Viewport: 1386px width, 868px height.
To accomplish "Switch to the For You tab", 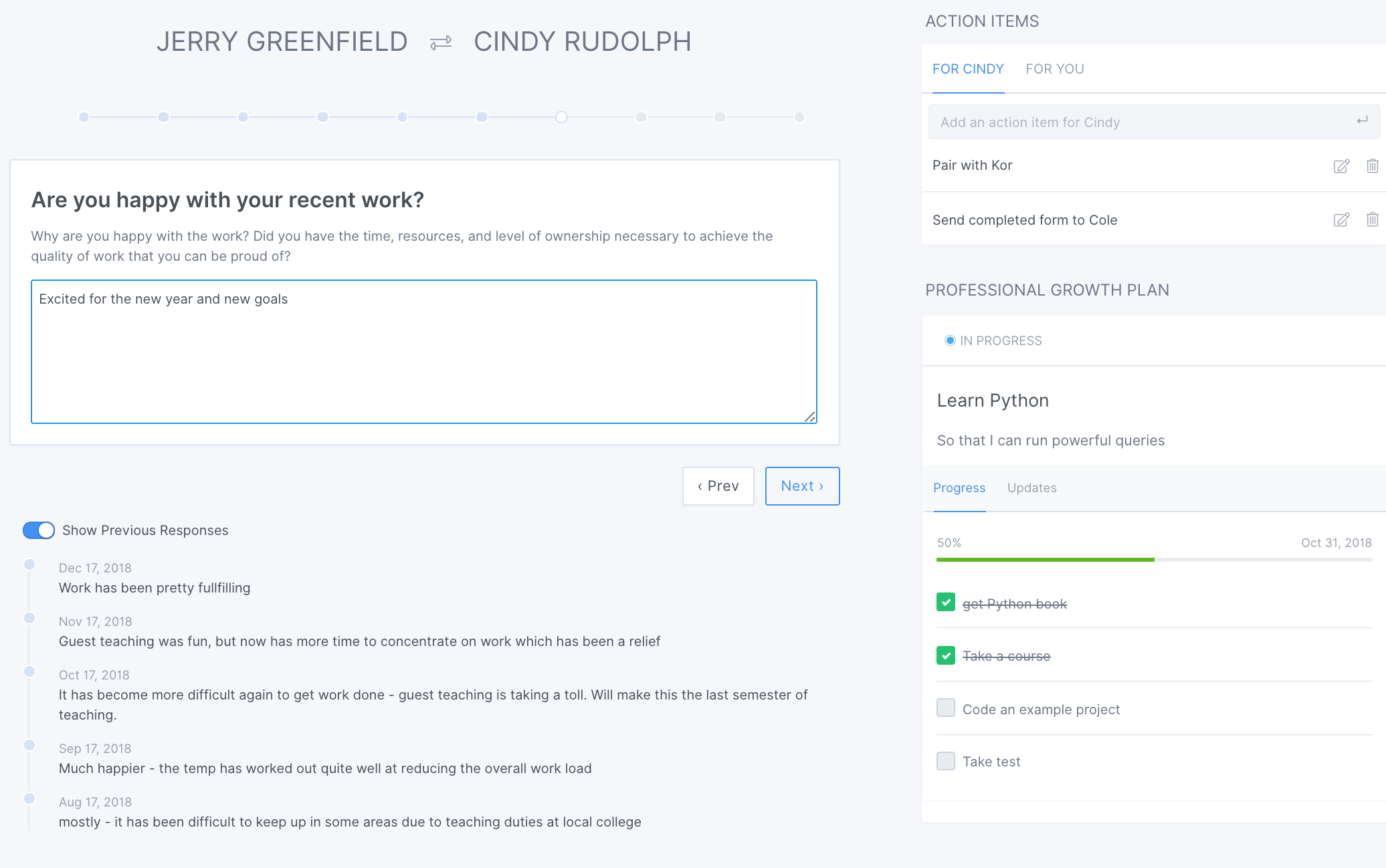I will 1054,69.
